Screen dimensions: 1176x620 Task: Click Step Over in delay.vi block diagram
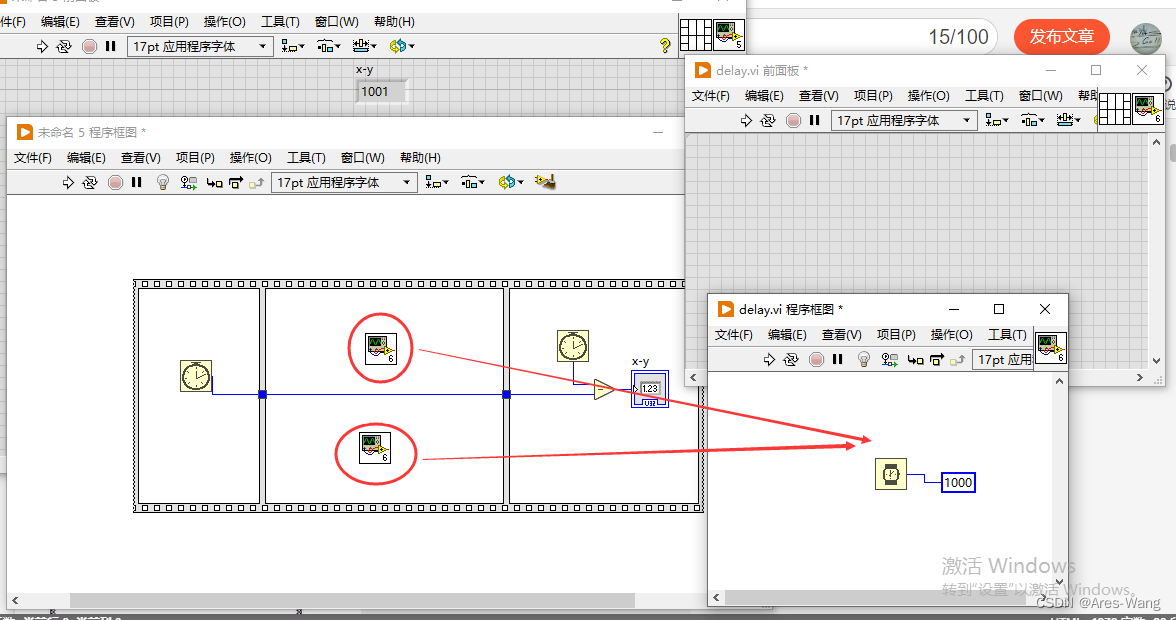[x=937, y=360]
